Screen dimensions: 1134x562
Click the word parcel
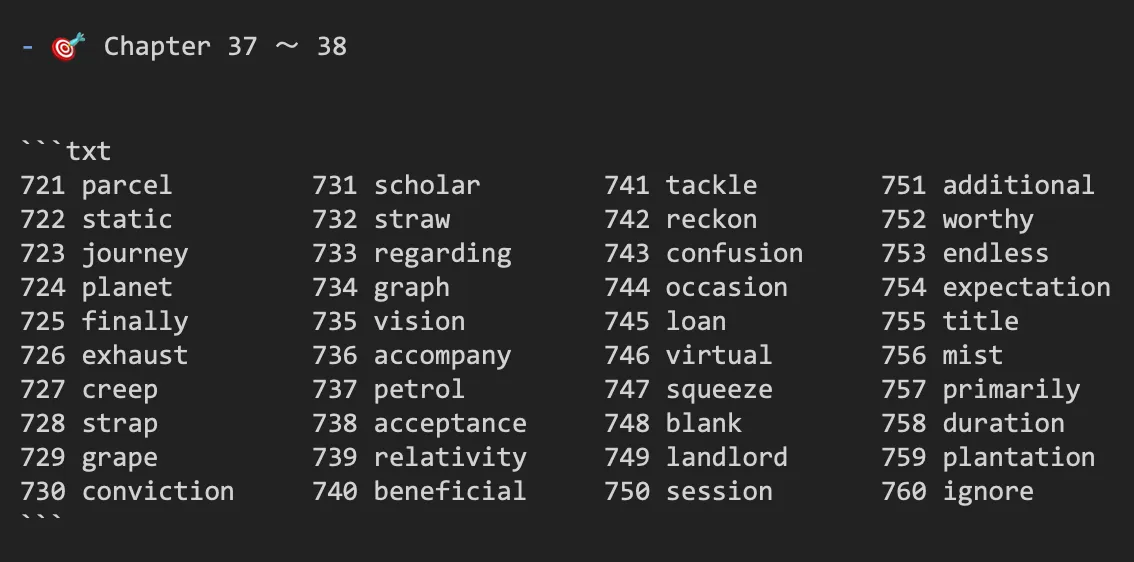coord(127,186)
